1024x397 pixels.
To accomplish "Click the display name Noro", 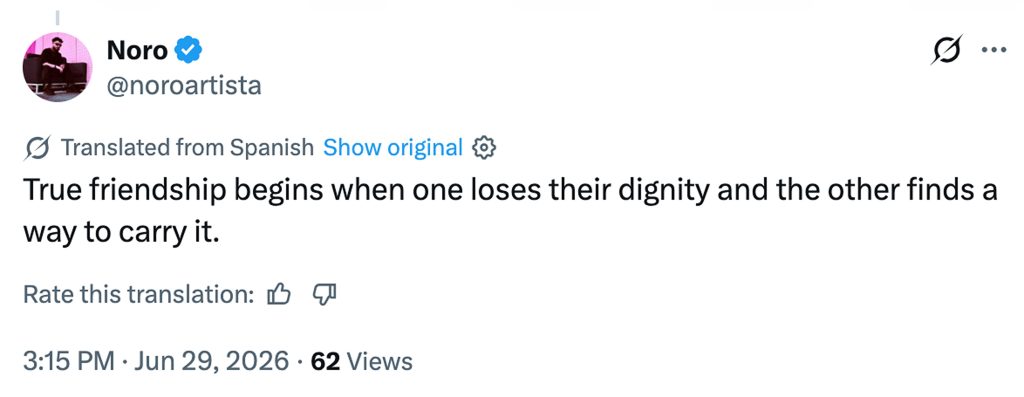I will coord(137,50).
